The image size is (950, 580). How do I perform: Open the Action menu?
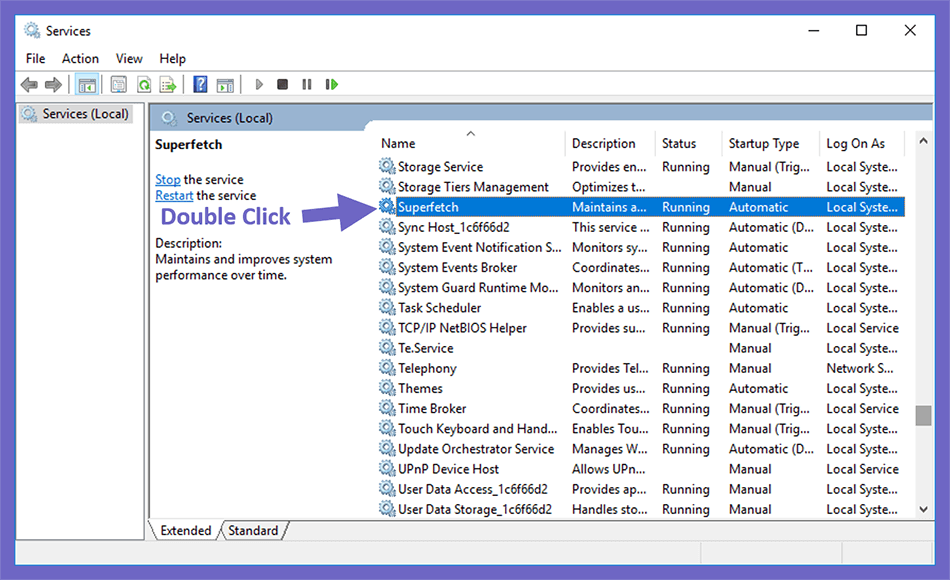coord(80,59)
